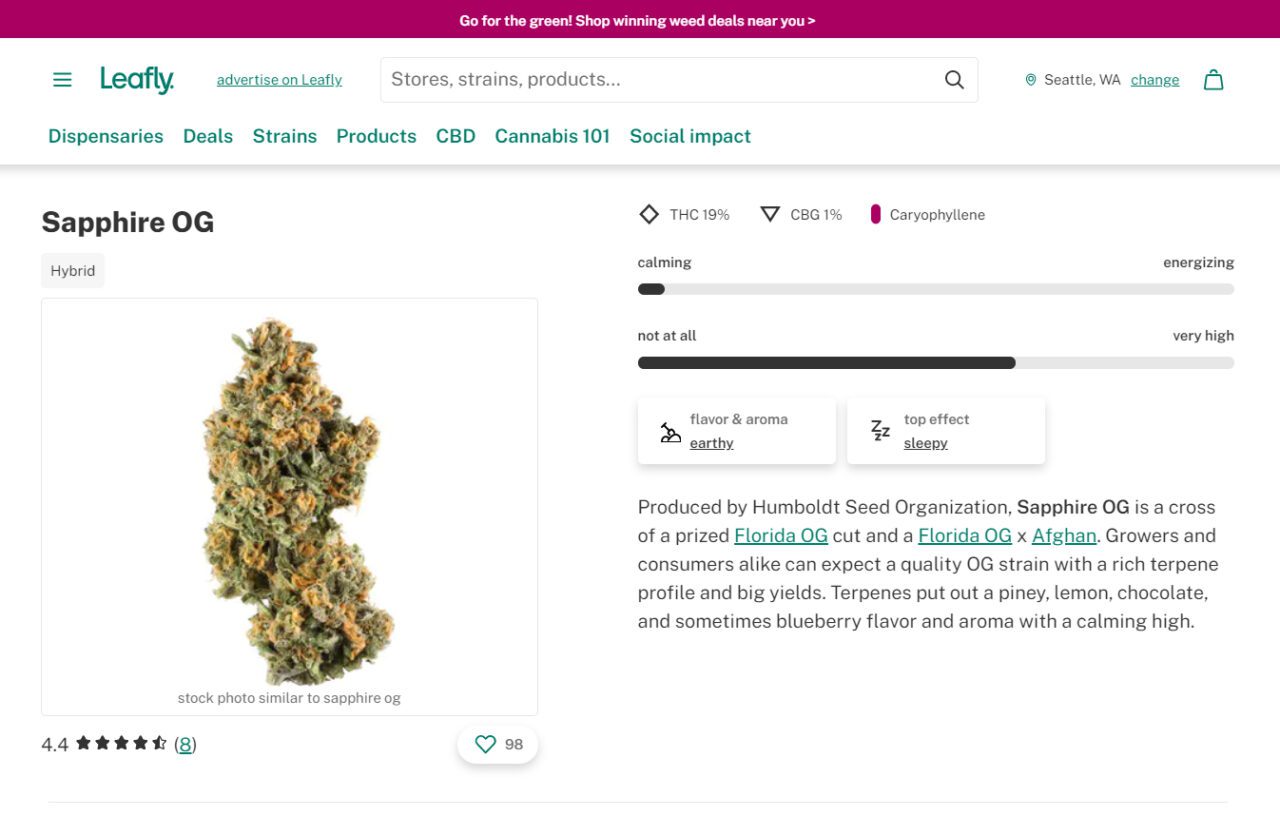Switch to the Strains section
Image resolution: width=1280 pixels, height=816 pixels.
[284, 136]
